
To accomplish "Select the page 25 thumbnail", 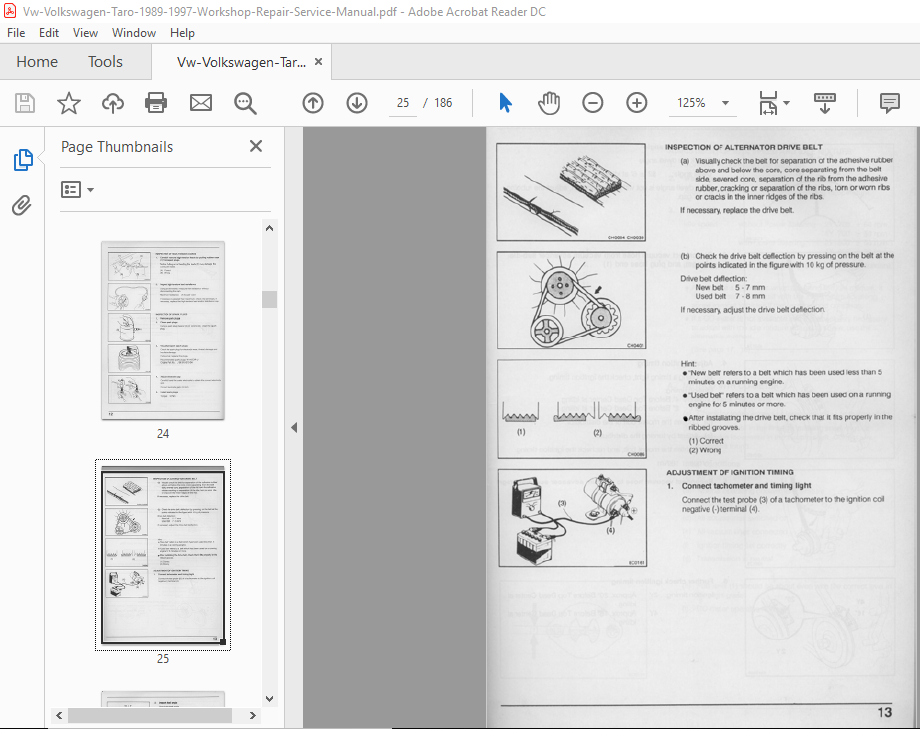I will [163, 555].
